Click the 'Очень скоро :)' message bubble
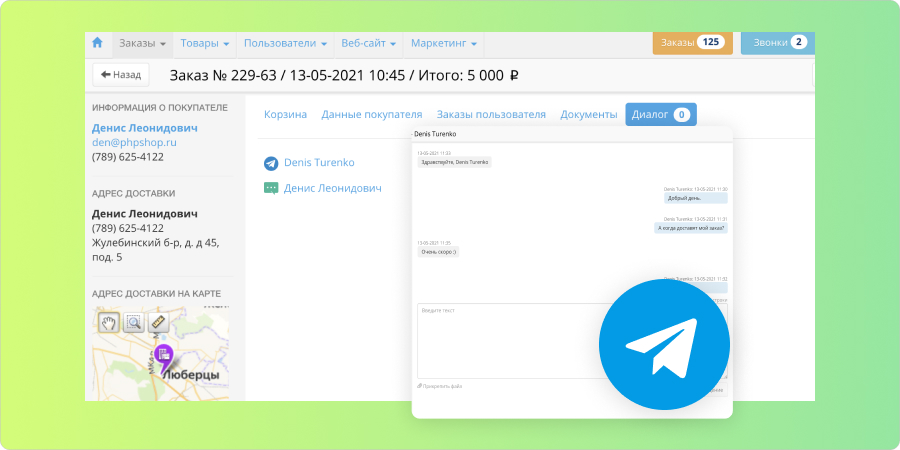Image resolution: width=900 pixels, height=450 pixels. pyautogui.click(x=438, y=252)
